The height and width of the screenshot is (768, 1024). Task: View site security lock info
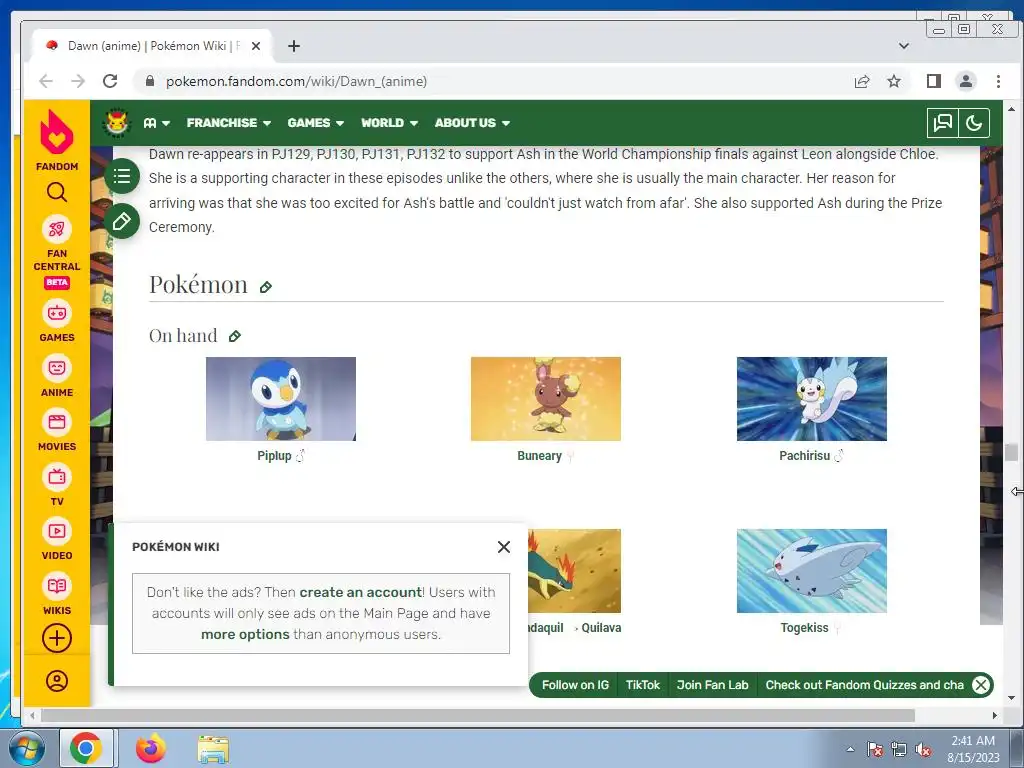point(150,81)
